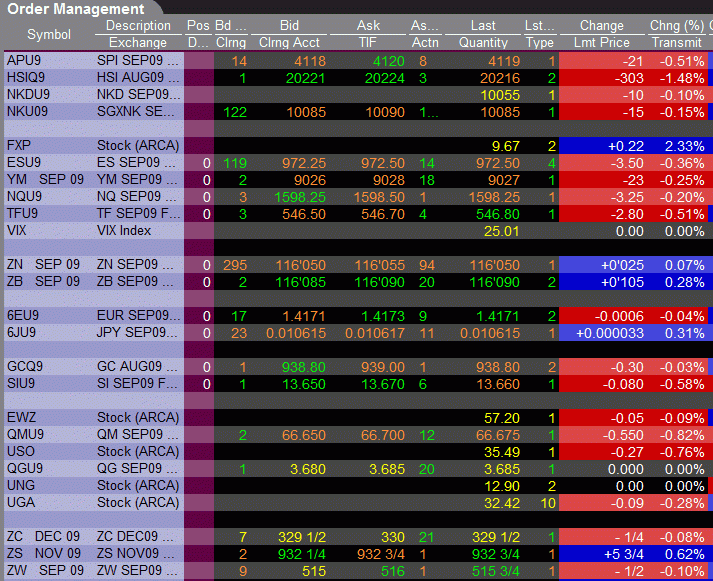Click the Ask column header

(x=368, y=25)
